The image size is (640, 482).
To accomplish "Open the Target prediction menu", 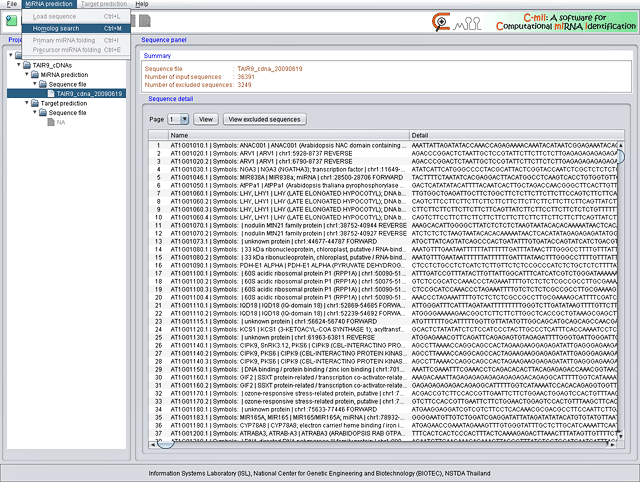I will click(104, 4).
